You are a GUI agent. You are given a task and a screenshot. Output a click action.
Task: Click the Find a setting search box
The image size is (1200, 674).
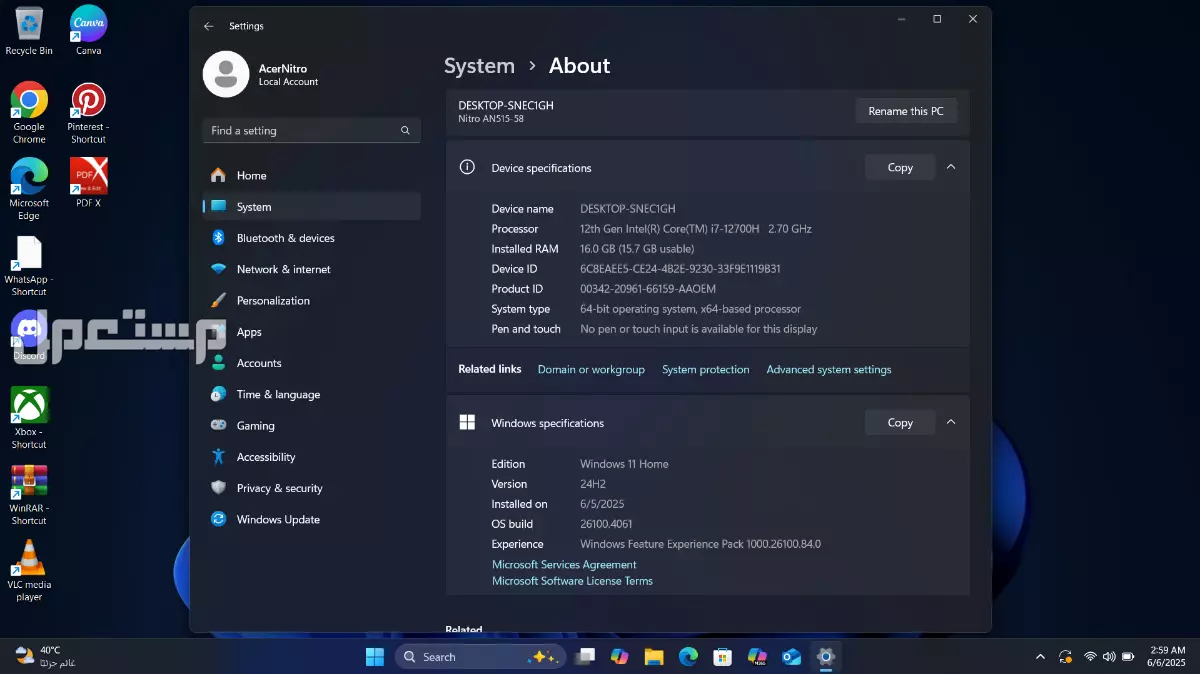point(311,130)
